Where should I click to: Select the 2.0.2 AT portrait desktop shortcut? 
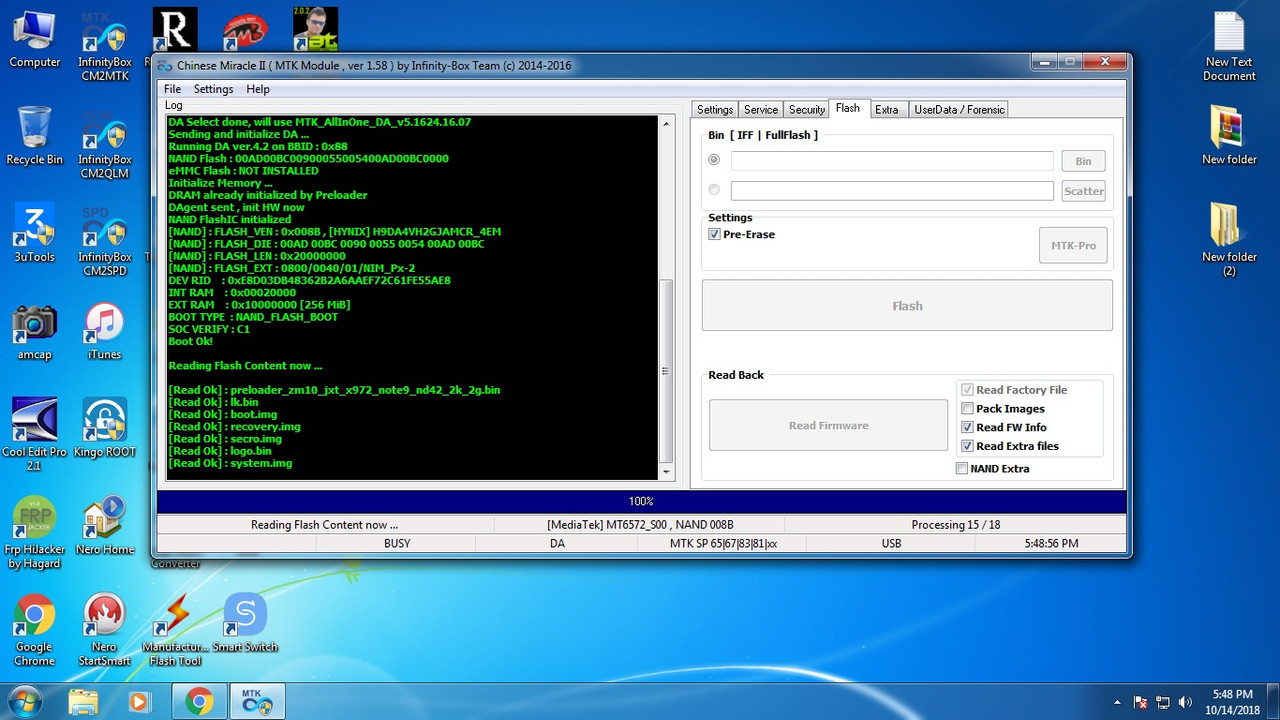[x=315, y=29]
